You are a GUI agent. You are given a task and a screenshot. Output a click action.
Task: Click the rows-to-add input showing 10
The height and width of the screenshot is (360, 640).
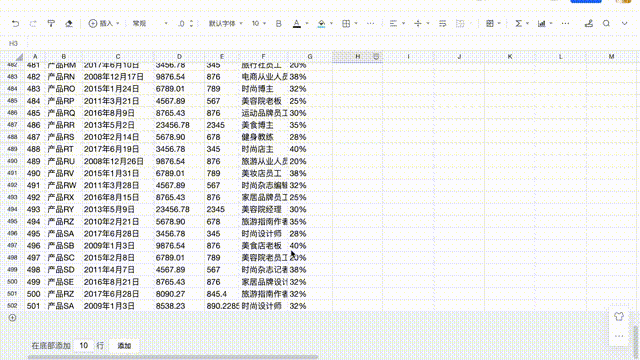[84, 346]
